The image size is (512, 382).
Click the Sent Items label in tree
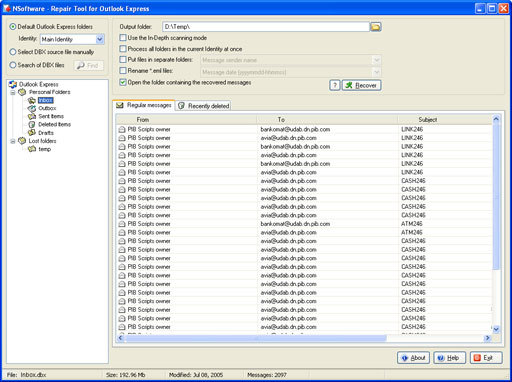51,116
